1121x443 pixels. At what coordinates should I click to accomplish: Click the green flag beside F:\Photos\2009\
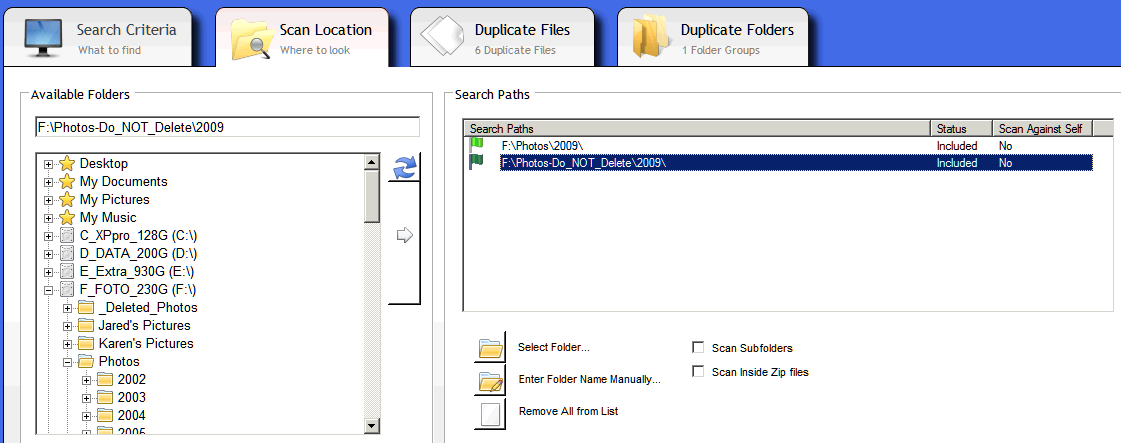[477, 145]
